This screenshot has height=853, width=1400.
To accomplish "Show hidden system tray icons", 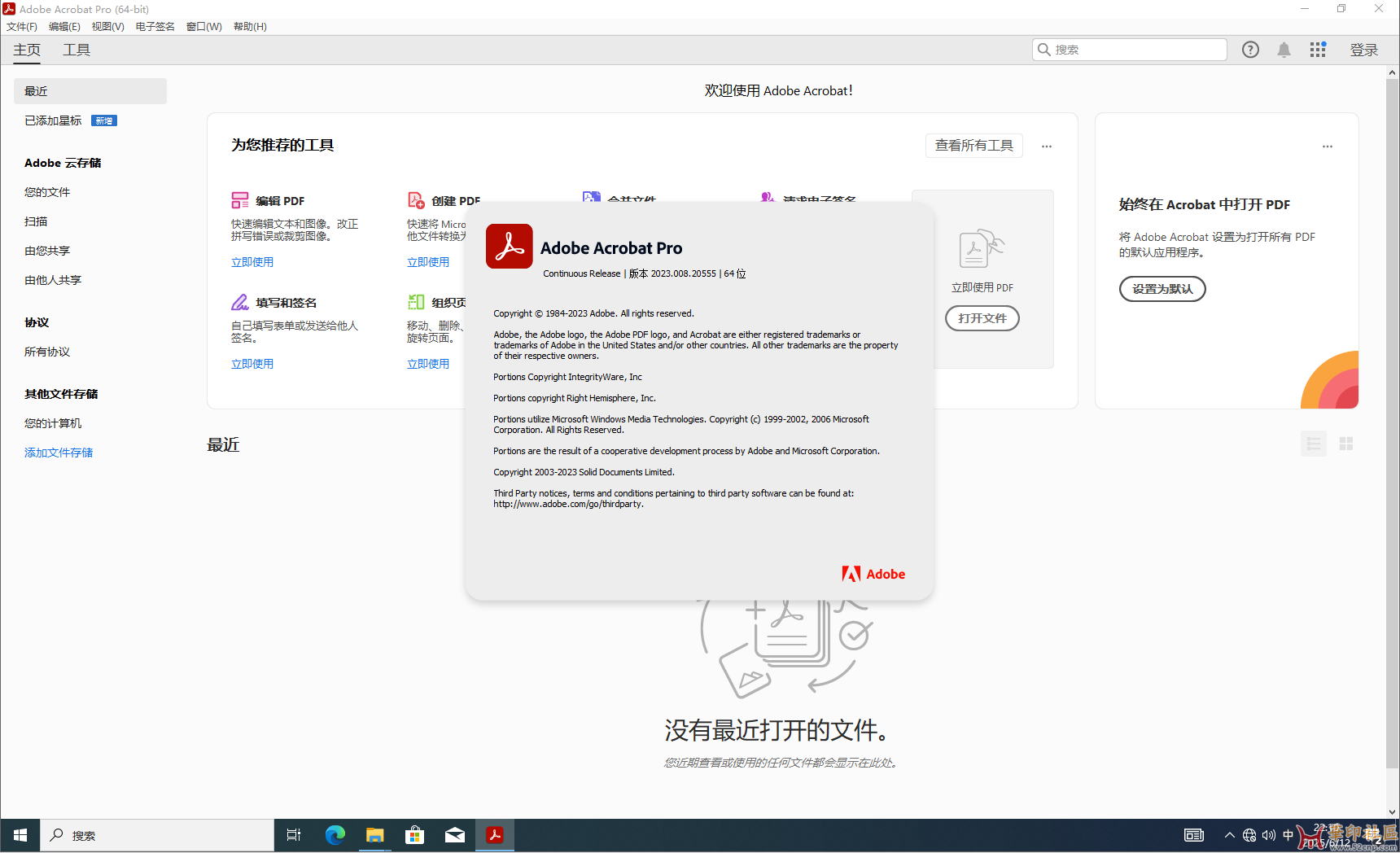I will click(x=1229, y=835).
